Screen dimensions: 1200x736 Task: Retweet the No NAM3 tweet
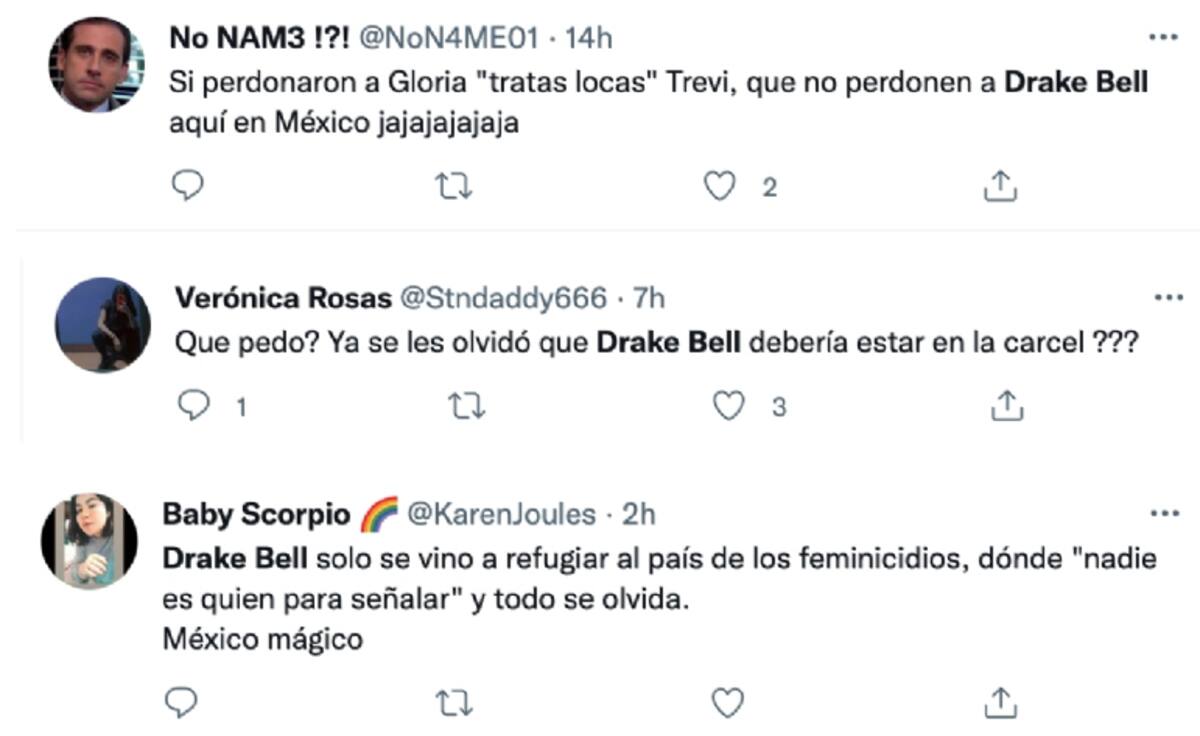pyautogui.click(x=455, y=186)
